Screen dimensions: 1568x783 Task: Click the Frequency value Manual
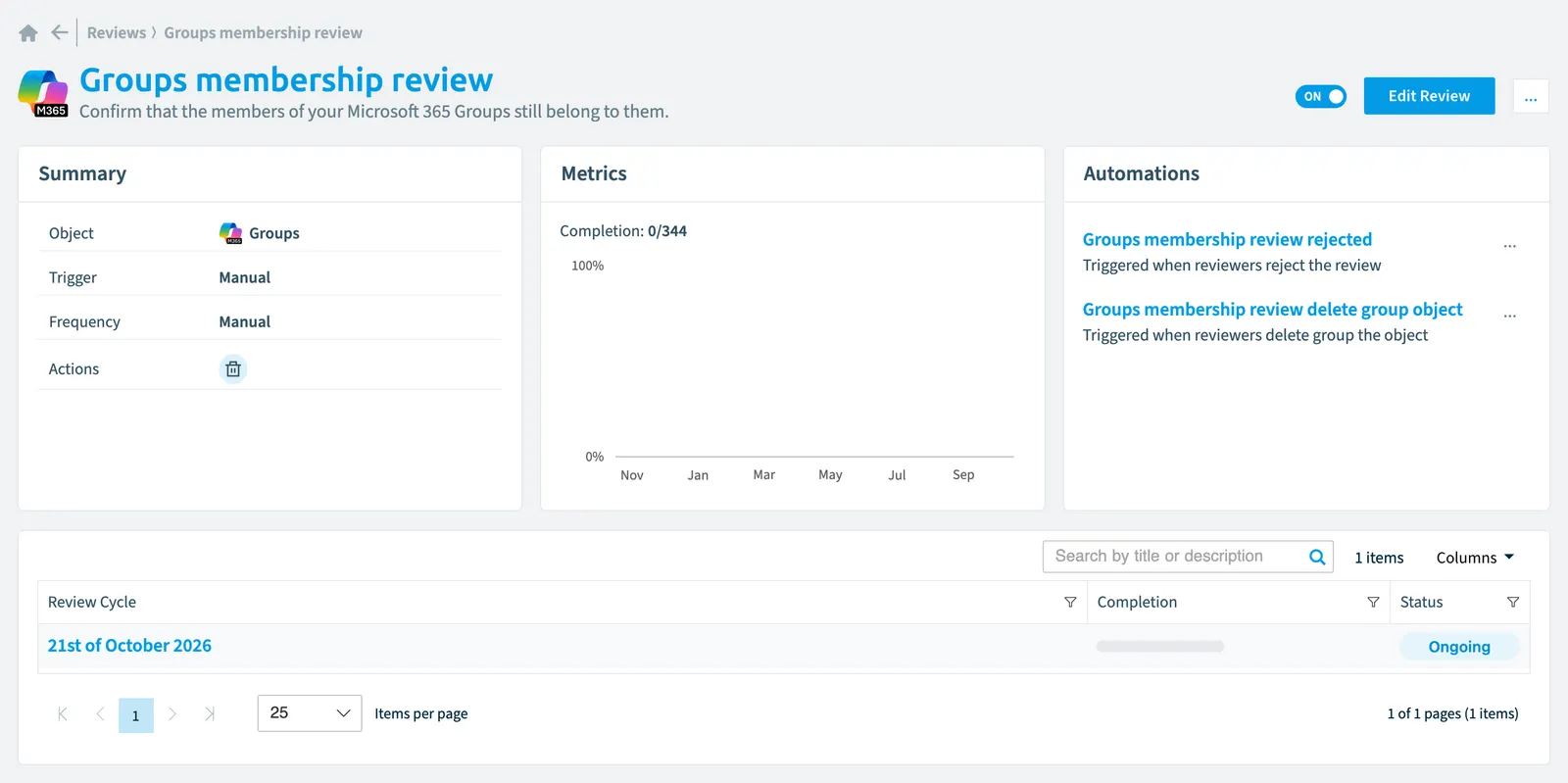[x=245, y=321]
